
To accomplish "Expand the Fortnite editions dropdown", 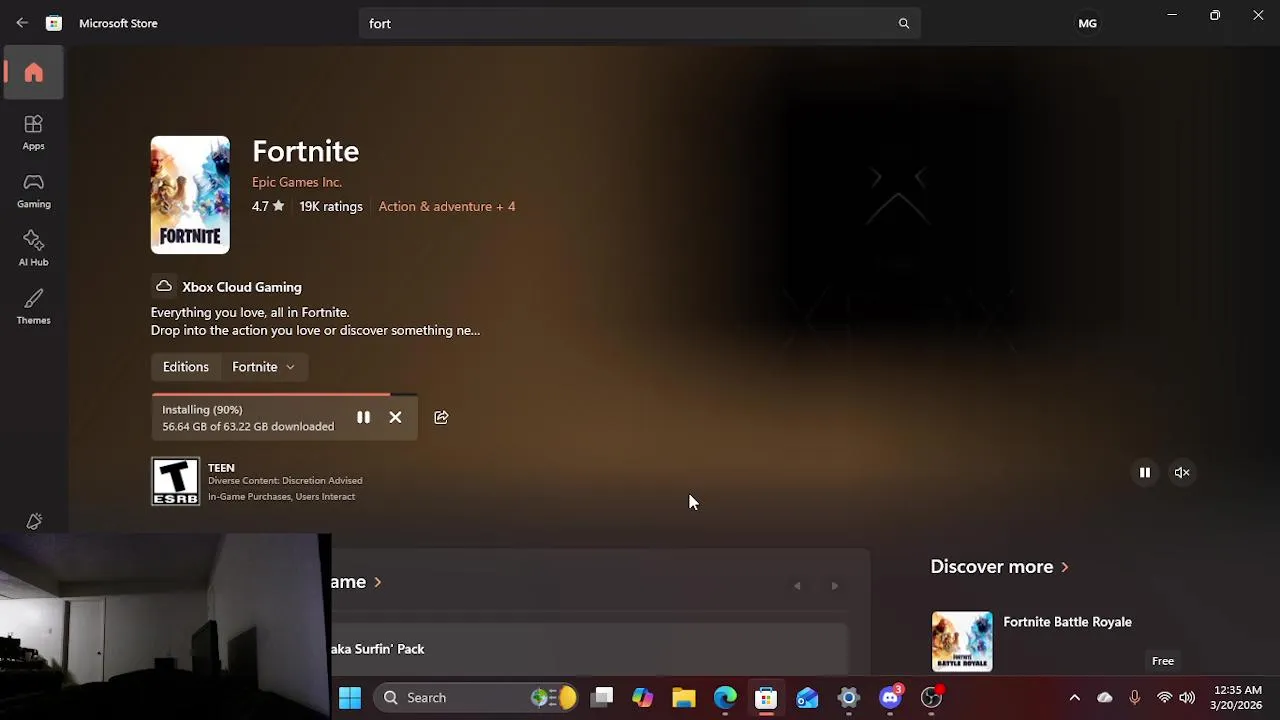I will coord(263,367).
